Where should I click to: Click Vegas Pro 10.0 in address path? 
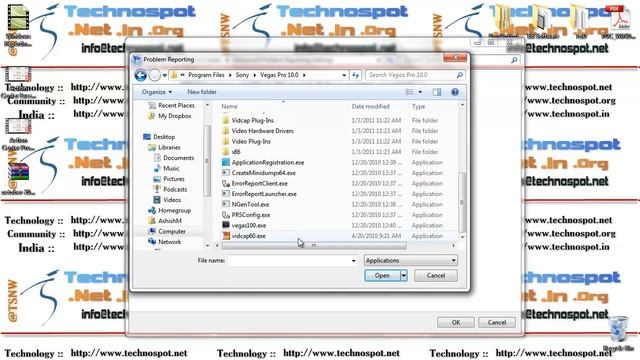pos(279,75)
